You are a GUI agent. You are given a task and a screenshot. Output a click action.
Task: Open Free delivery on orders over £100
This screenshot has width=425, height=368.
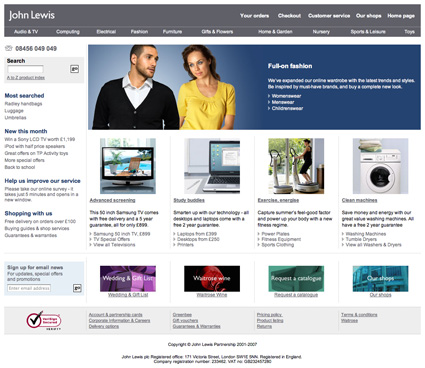tap(40, 221)
